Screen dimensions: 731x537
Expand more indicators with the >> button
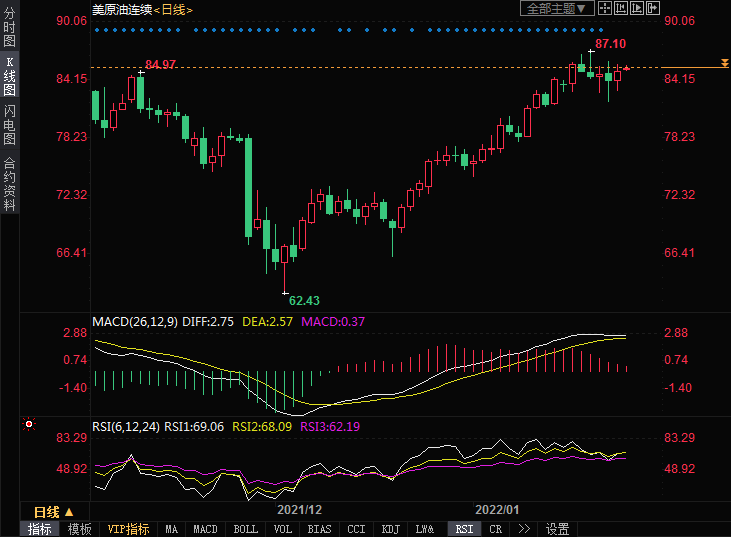[523, 529]
